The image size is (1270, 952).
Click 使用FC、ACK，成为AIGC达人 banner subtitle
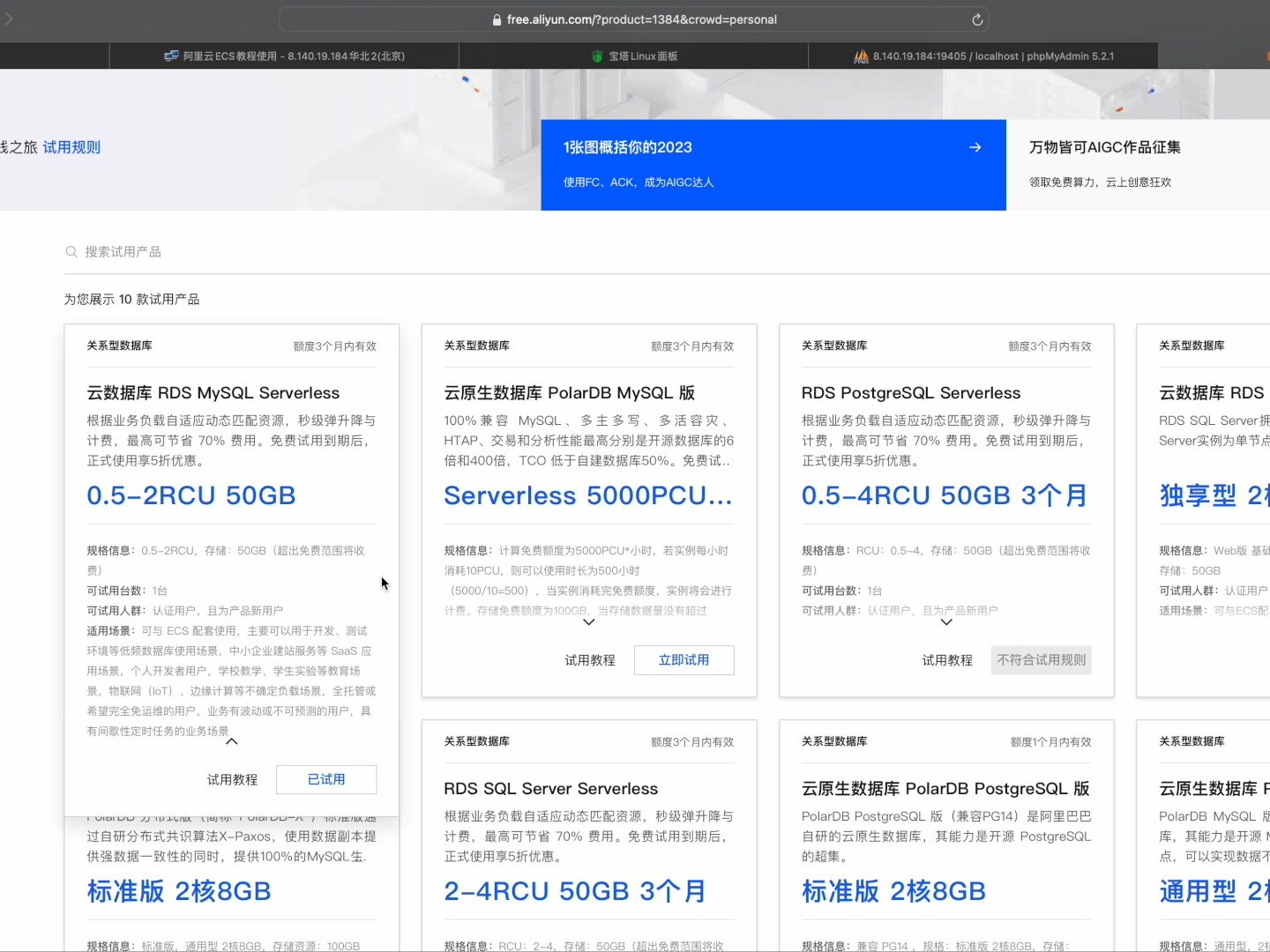[639, 182]
